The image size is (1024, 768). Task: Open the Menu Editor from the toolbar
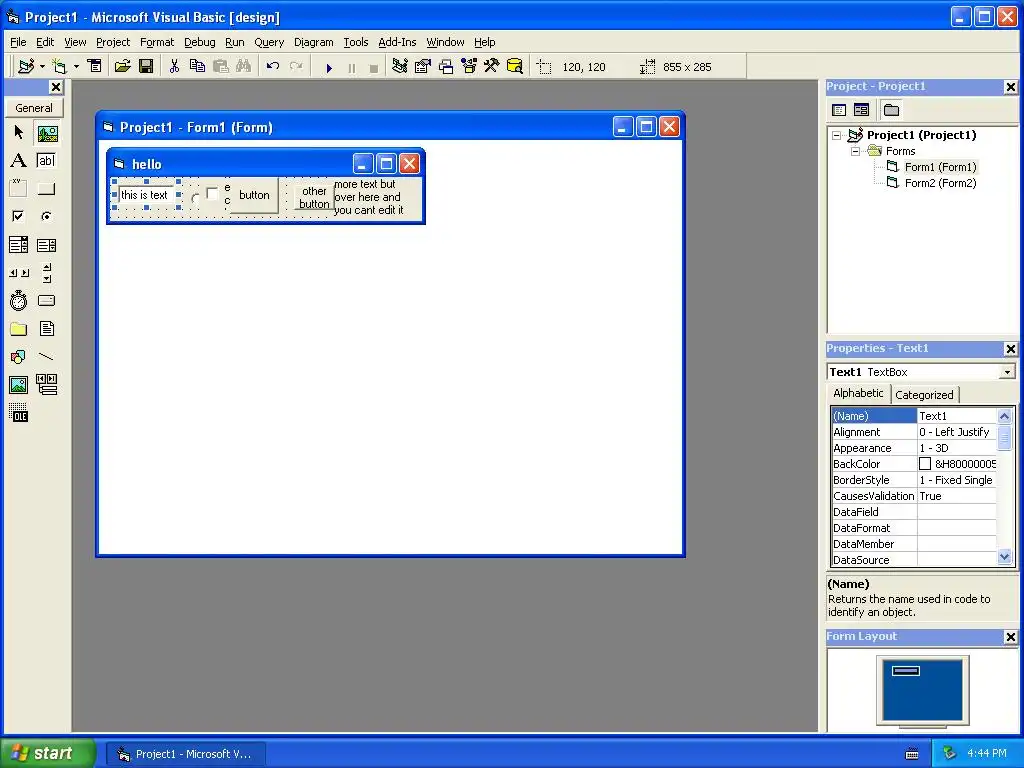point(95,66)
